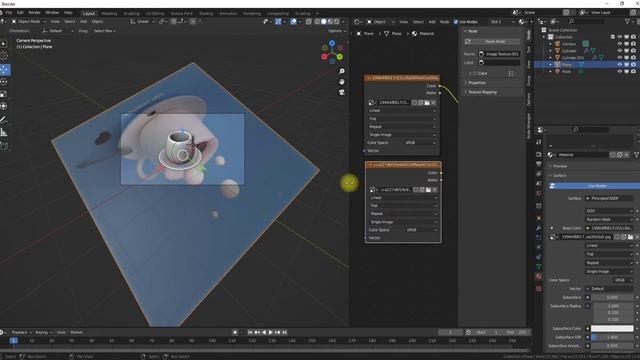Hide the selected Plane object in outliner
640x360 pixels.
click(x=620, y=64)
